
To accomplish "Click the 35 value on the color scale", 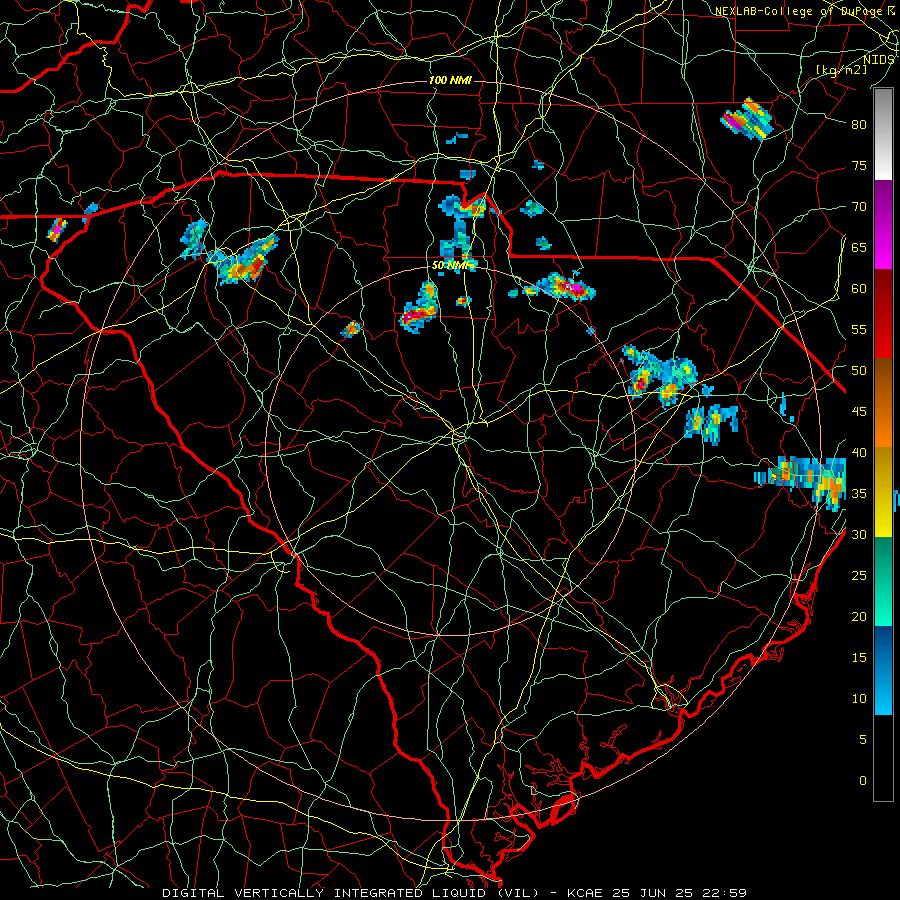I will 859,494.
